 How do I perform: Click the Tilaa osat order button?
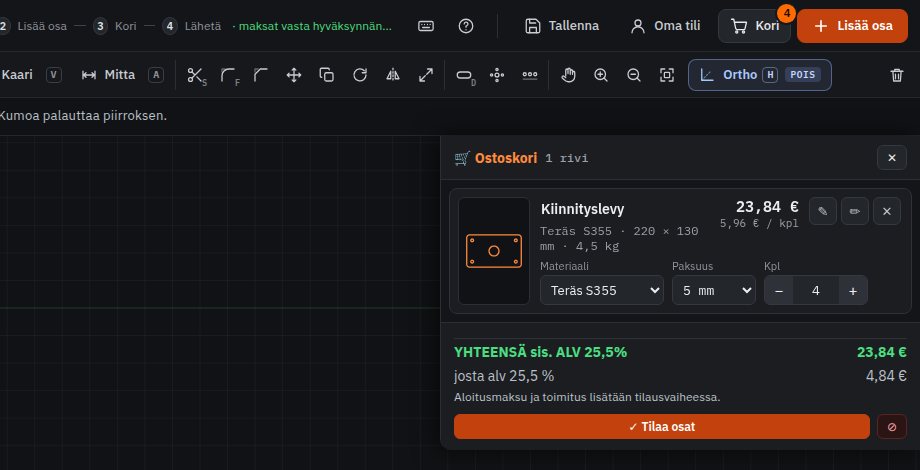(x=662, y=427)
